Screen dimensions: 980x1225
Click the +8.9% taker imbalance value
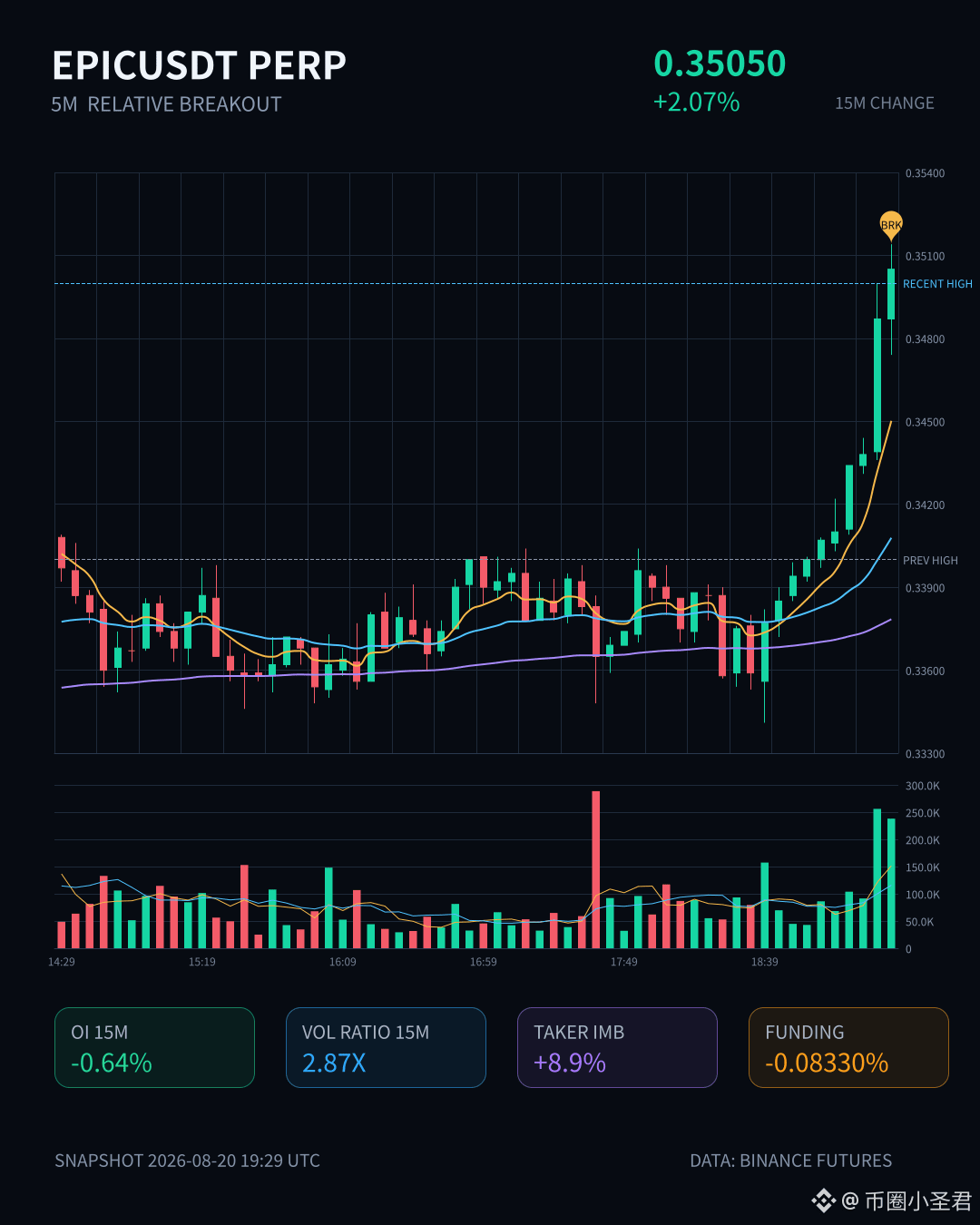pos(570,1063)
